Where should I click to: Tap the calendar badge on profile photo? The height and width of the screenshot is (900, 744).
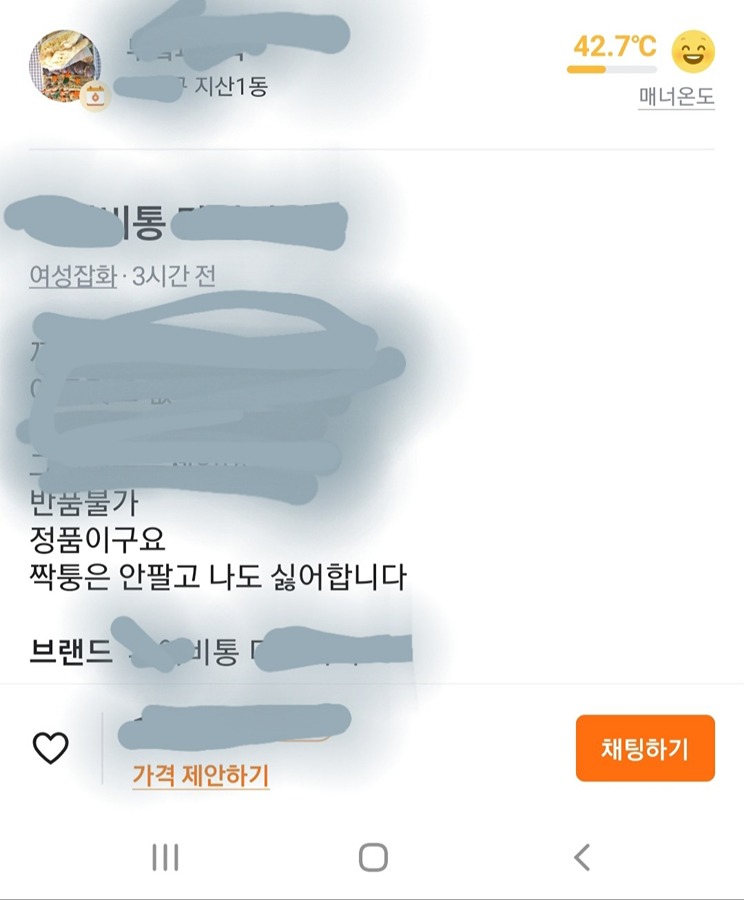[95, 96]
